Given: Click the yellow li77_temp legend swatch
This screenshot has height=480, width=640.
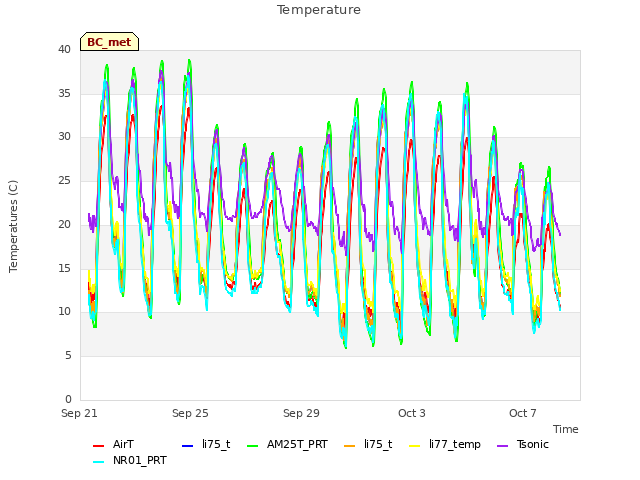Looking at the screenshot, I should point(415,445).
